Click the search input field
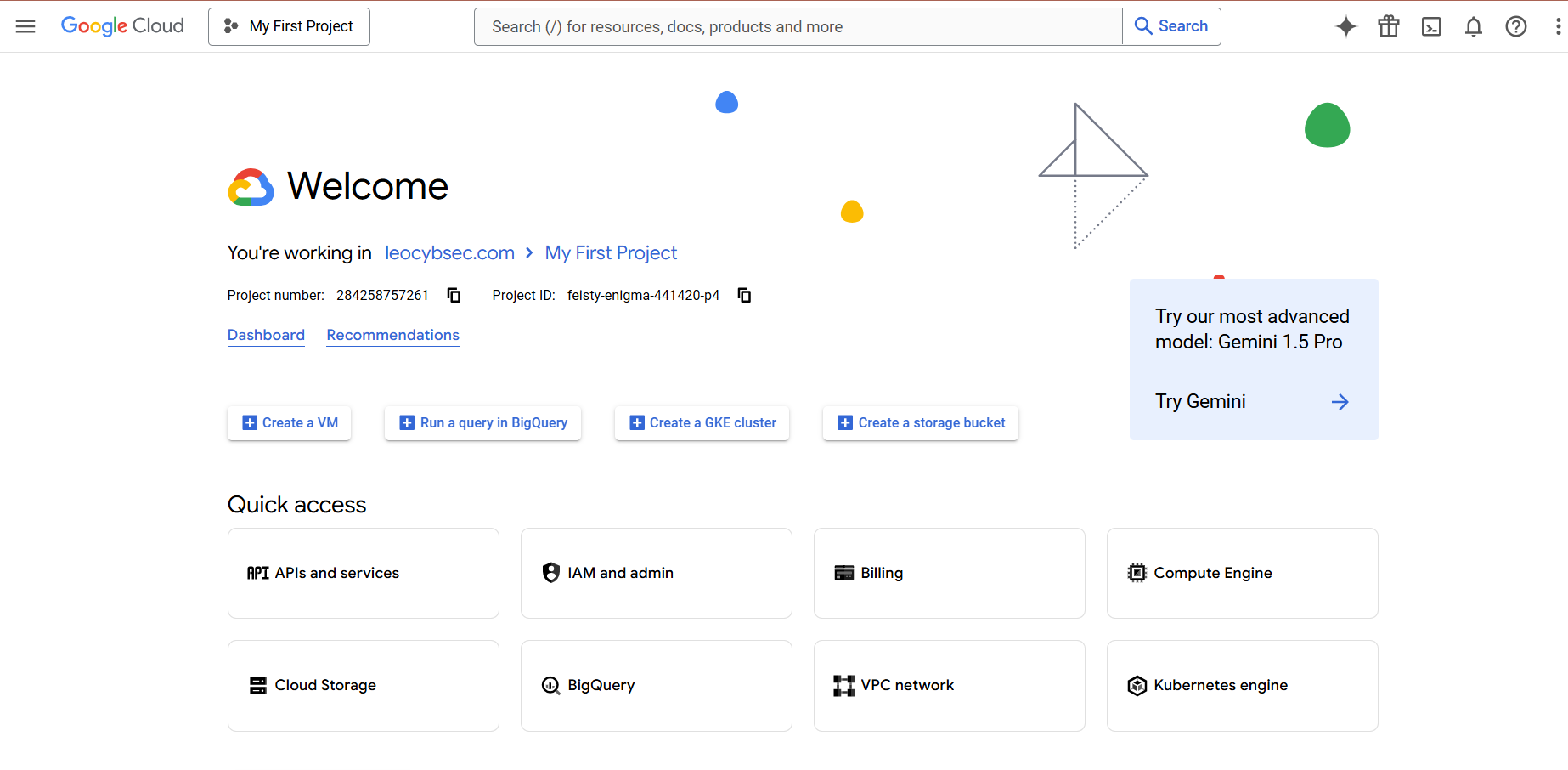The image size is (1568, 770). 798,26
